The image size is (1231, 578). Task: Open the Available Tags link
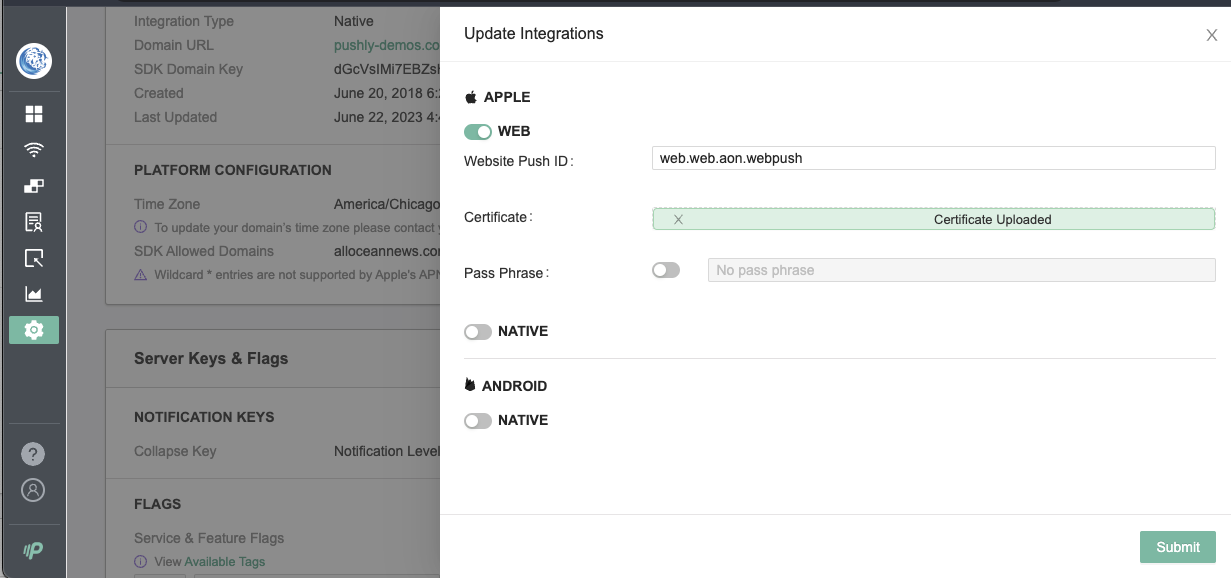[x=224, y=562]
